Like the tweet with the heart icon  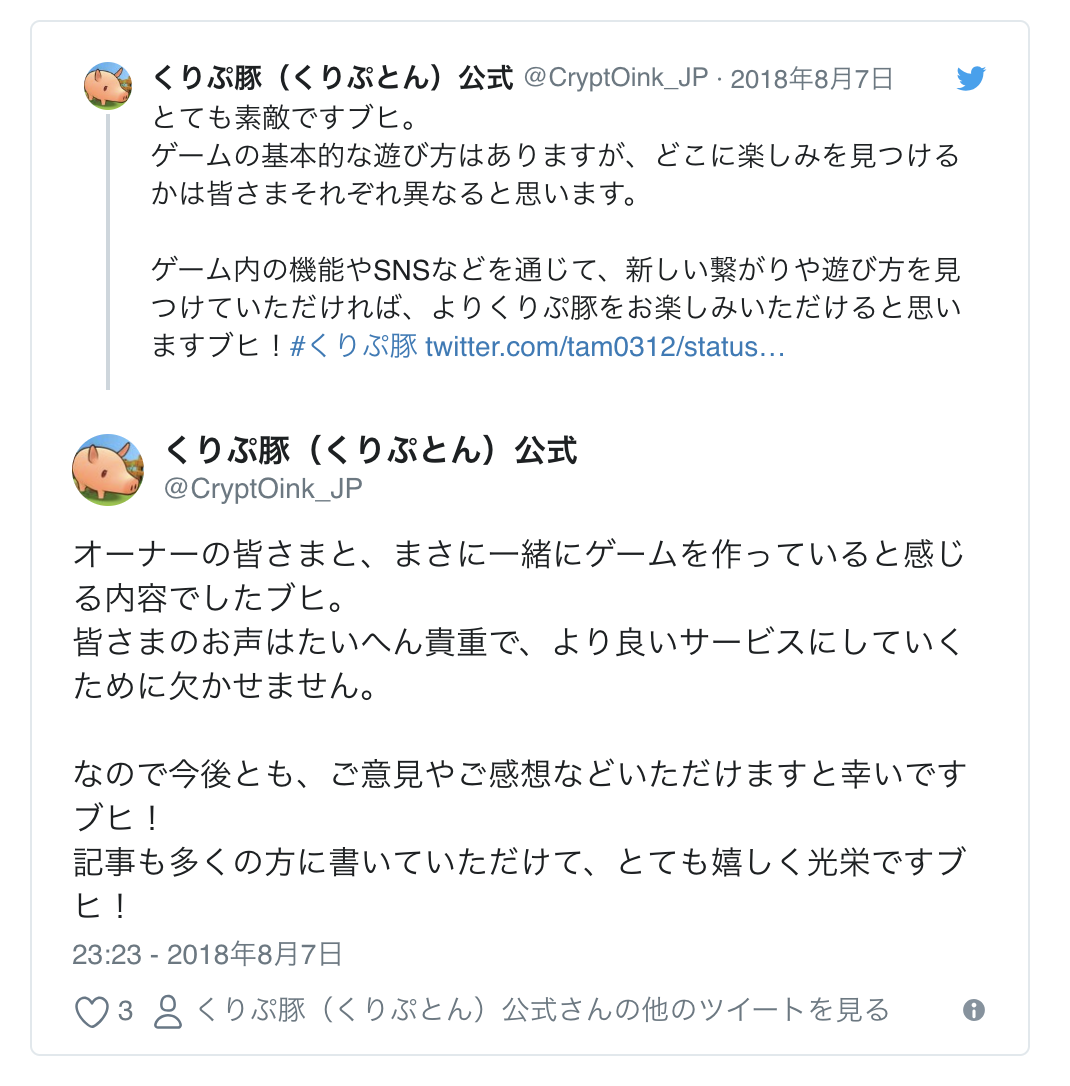[92, 1012]
